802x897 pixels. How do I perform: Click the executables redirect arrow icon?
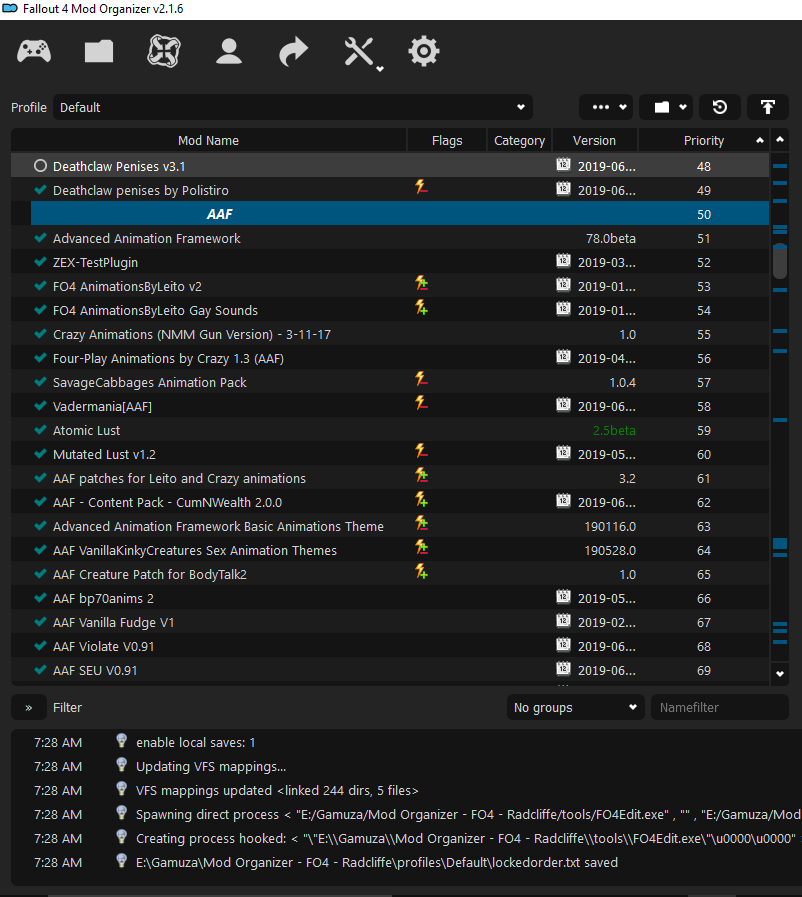(x=293, y=51)
